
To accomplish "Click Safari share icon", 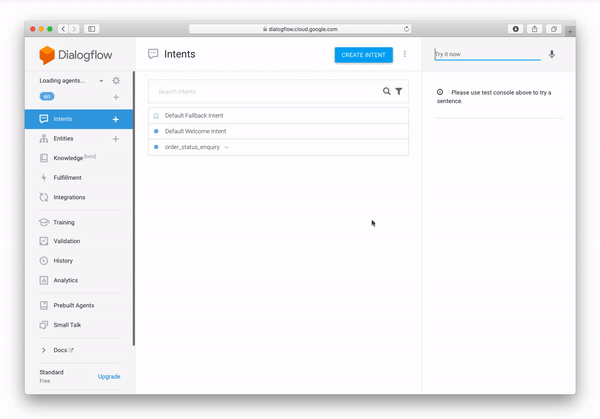I will pyautogui.click(x=535, y=29).
